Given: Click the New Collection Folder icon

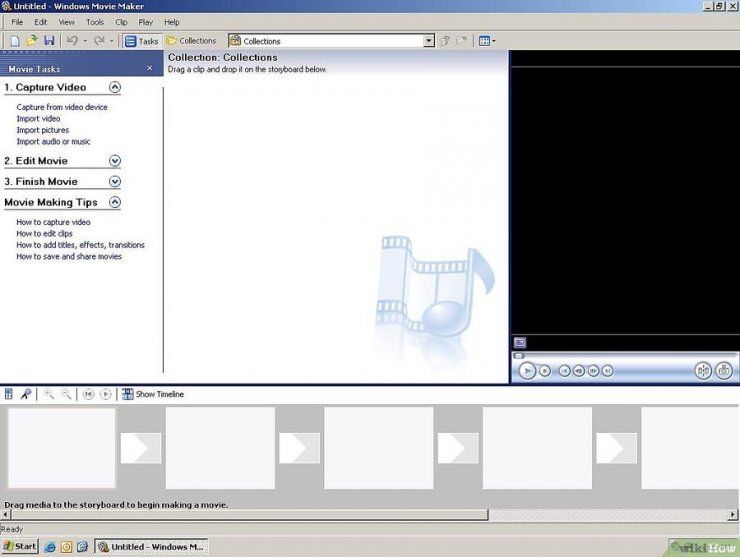Looking at the screenshot, I should coord(462,41).
